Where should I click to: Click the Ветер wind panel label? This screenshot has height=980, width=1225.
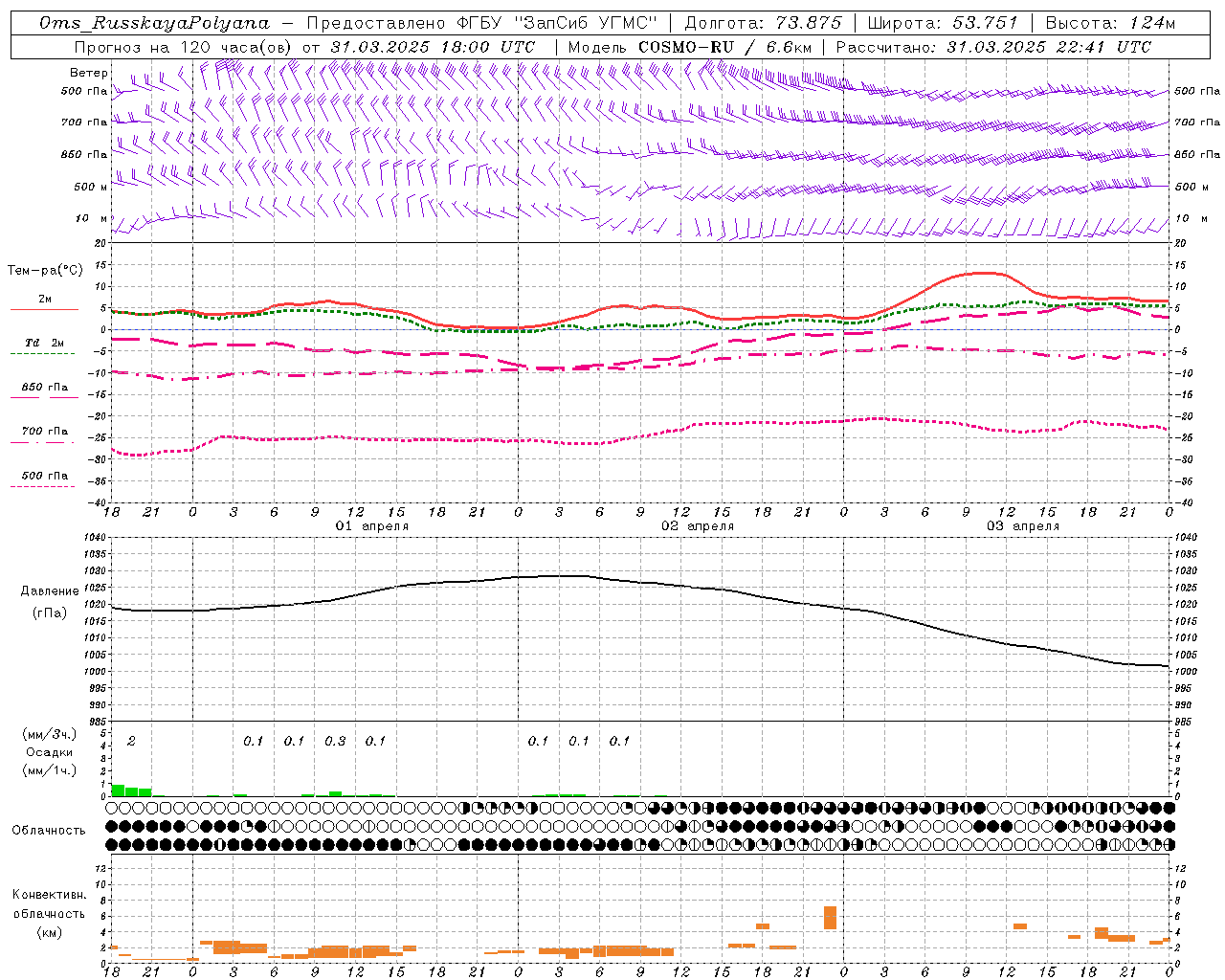point(89,73)
